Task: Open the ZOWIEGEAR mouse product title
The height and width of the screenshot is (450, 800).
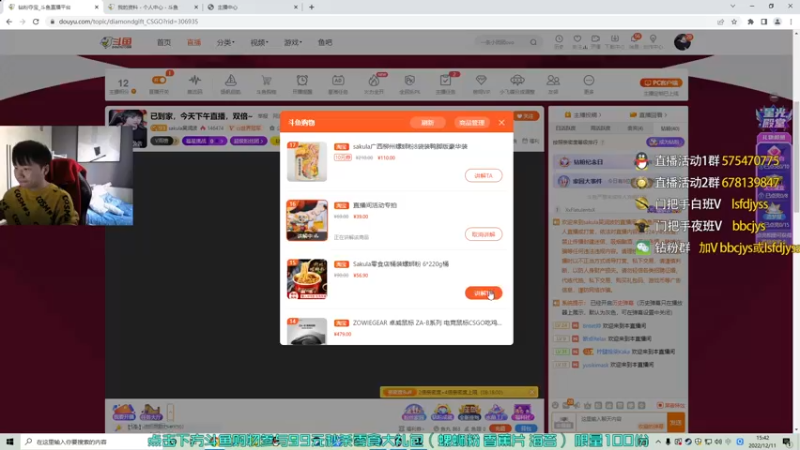Action: (427, 322)
